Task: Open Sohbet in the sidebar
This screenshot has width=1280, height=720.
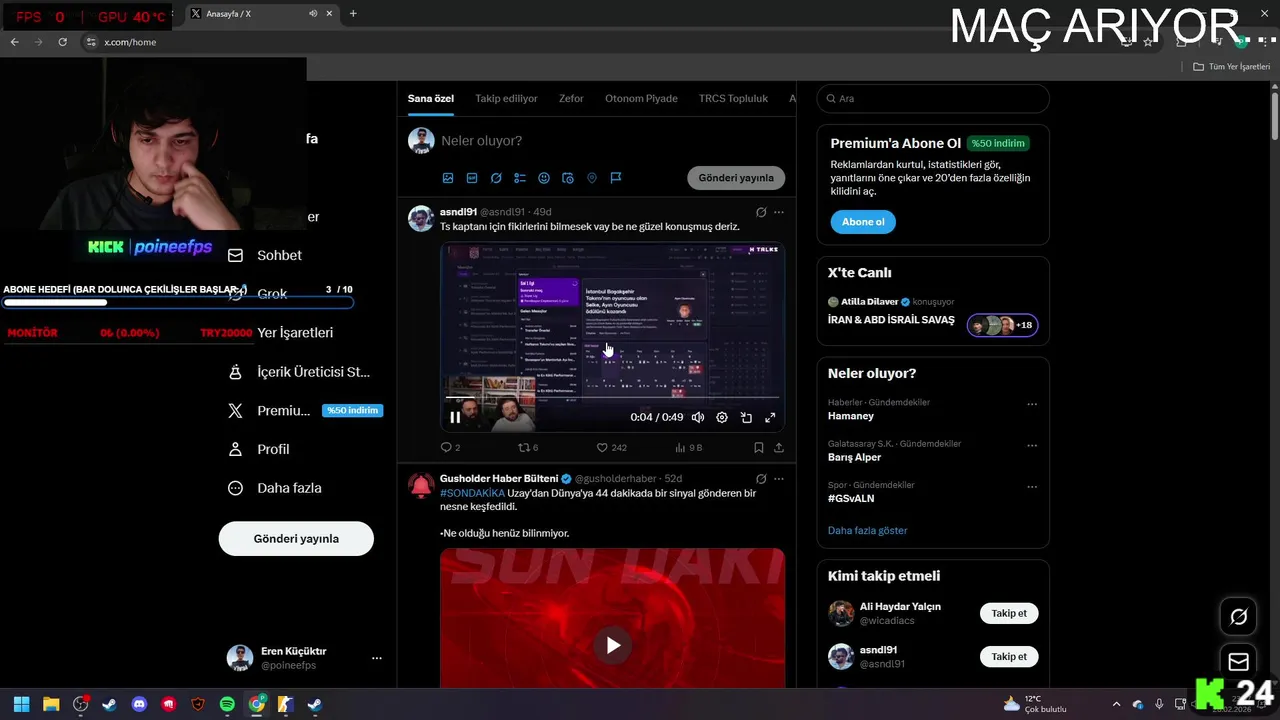Action: tap(265, 255)
